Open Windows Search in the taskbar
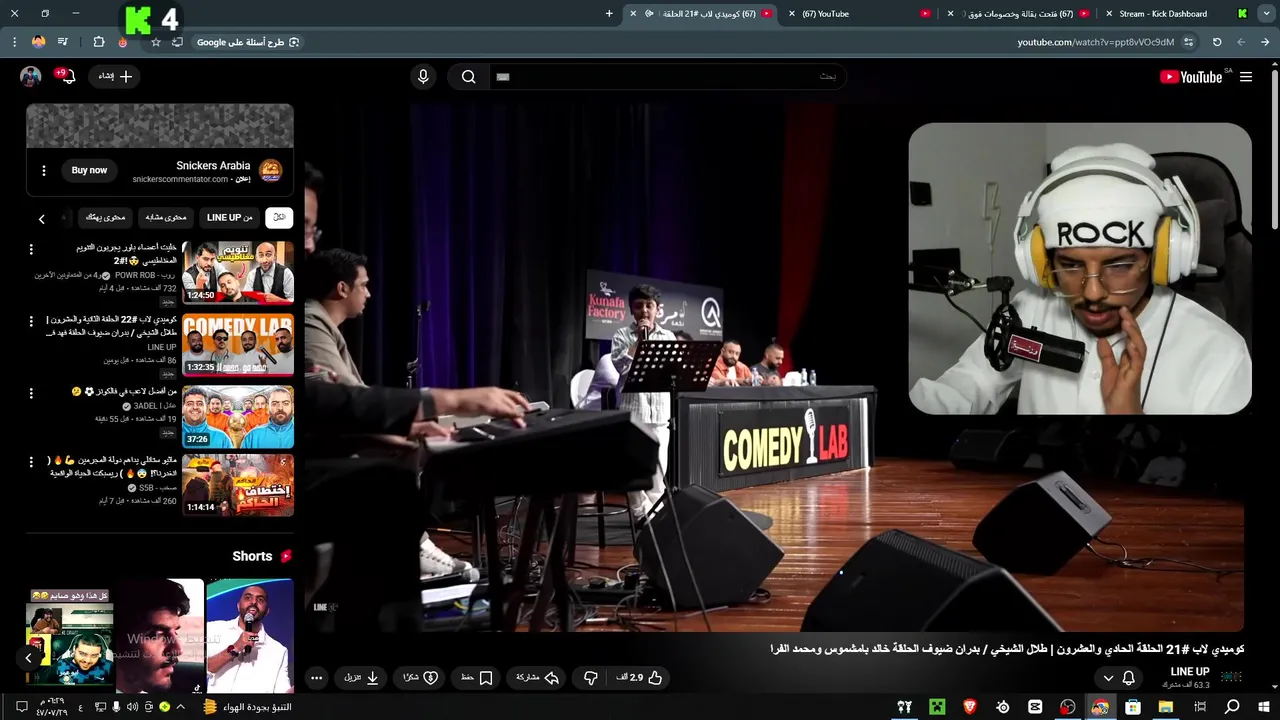Screen dimensions: 1280x720 (x=1232, y=707)
